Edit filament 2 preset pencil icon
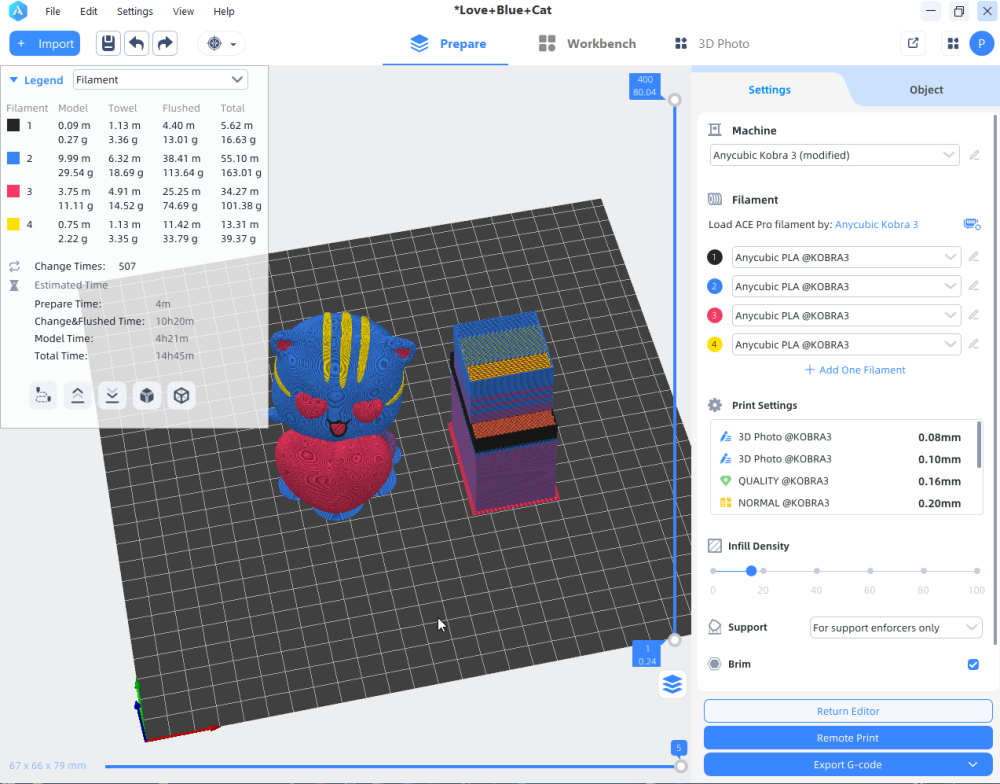Viewport: 1000px width, 784px height. 973,286
